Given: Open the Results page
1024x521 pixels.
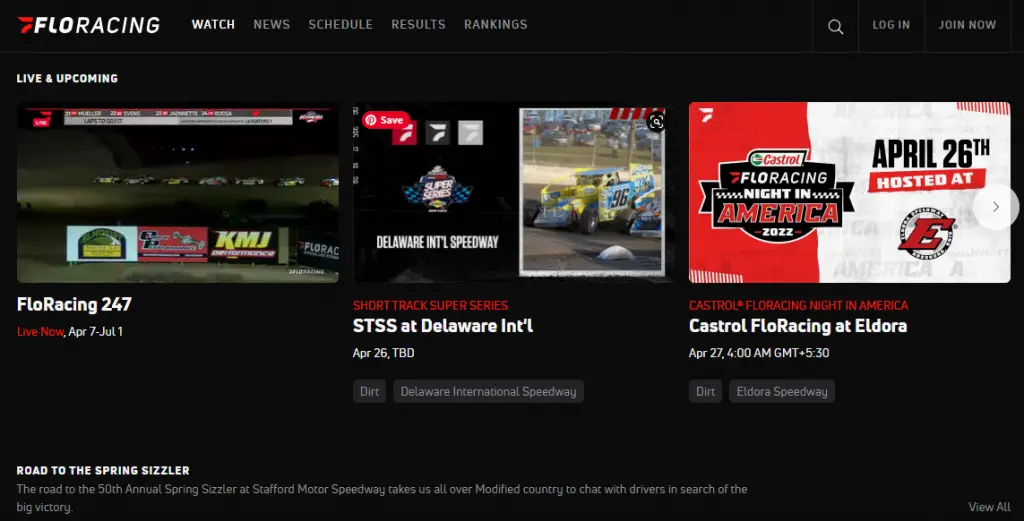Looking at the screenshot, I should (x=418, y=25).
